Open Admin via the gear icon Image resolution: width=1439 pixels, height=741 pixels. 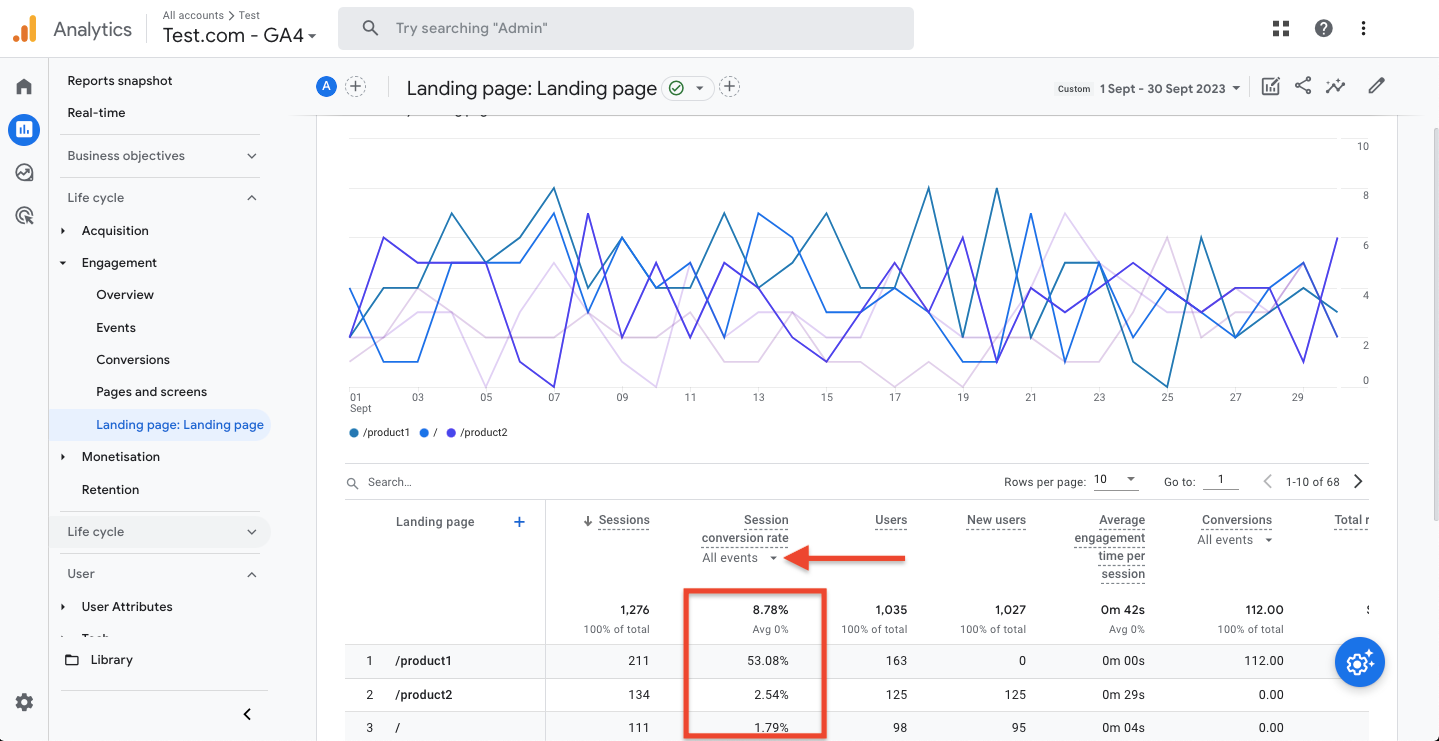click(24, 702)
